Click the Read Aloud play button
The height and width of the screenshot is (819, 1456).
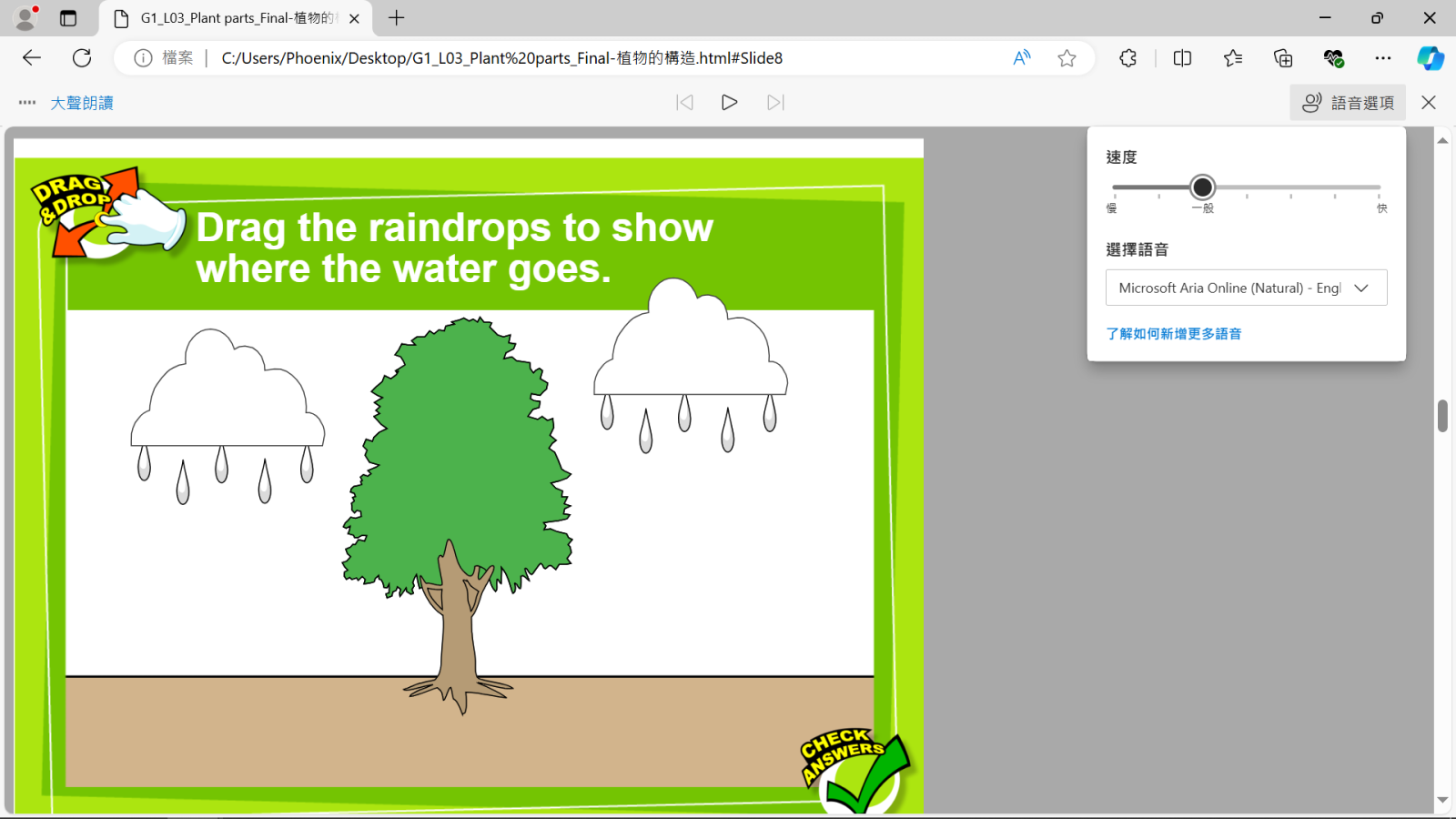tap(729, 103)
